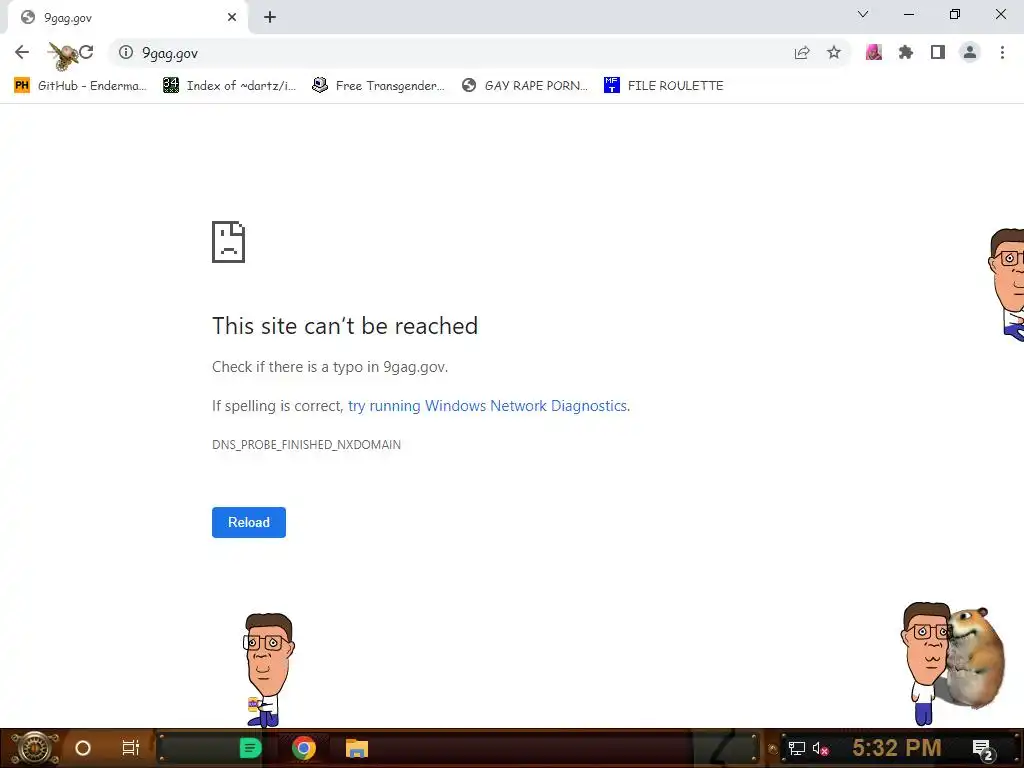This screenshot has width=1024, height=768.
Task: Open the pink extension icon
Action: point(874,52)
